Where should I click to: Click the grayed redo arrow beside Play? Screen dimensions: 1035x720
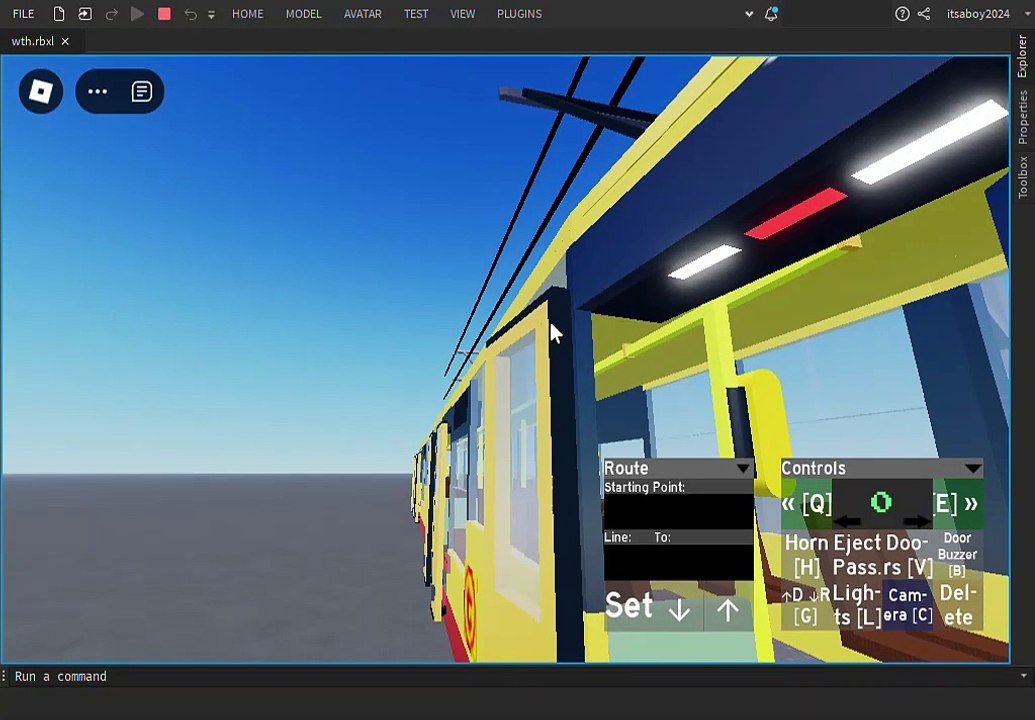(112, 14)
